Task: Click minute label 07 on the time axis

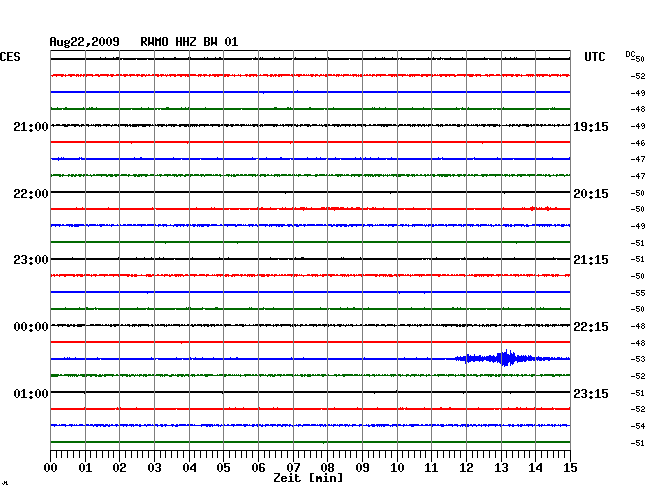Action: tap(293, 468)
